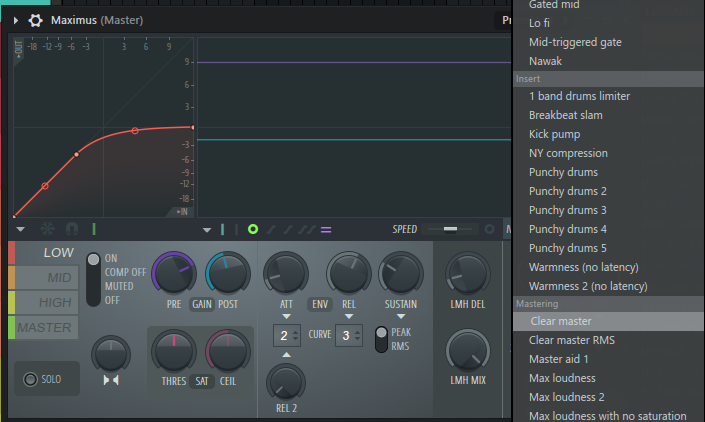Viewport: 705px width, 422px height.
Task: Click the arrow under the REL knob
Action: tap(349, 317)
